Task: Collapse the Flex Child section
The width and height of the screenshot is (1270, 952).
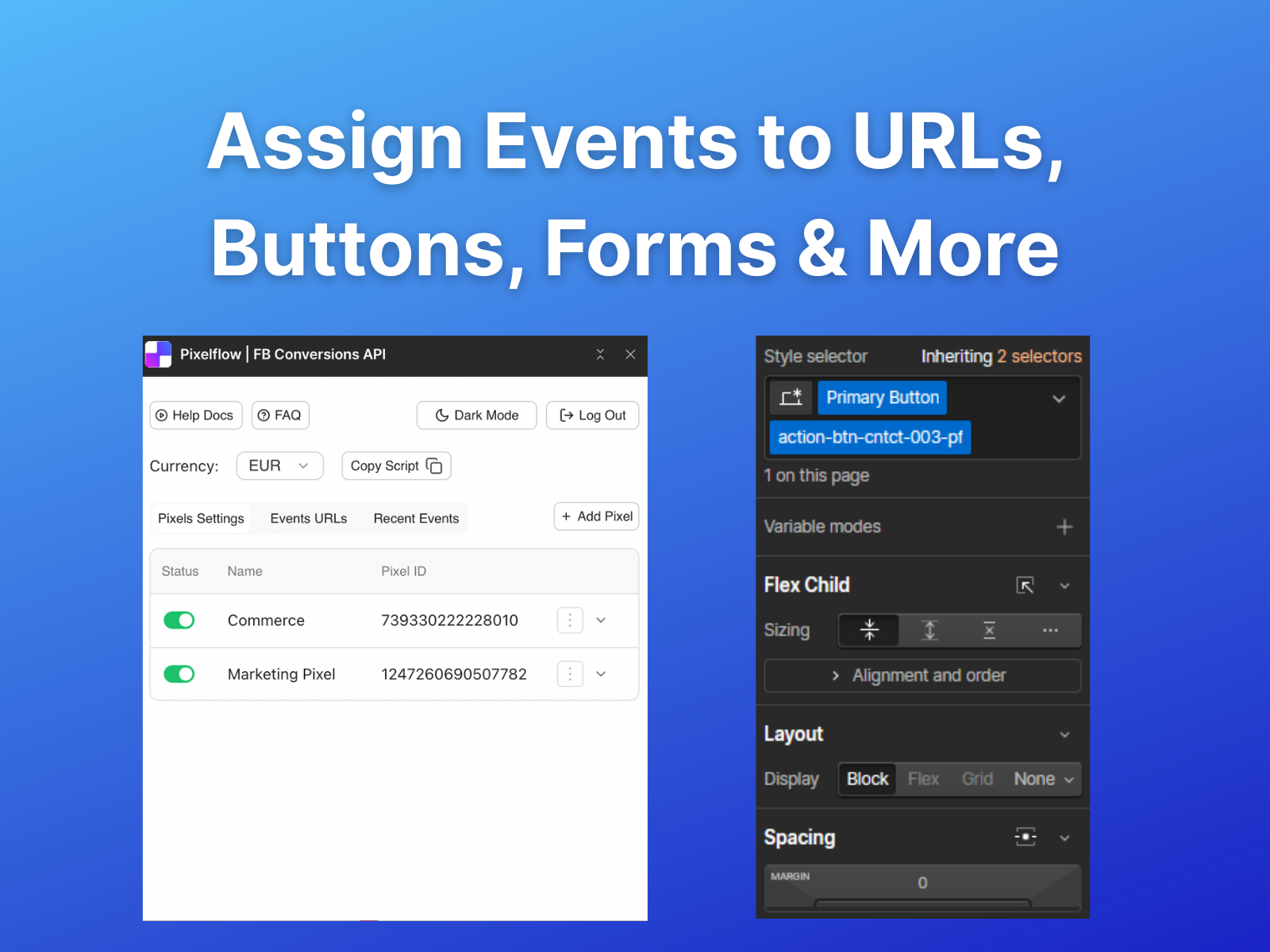Action: pyautogui.click(x=1064, y=585)
